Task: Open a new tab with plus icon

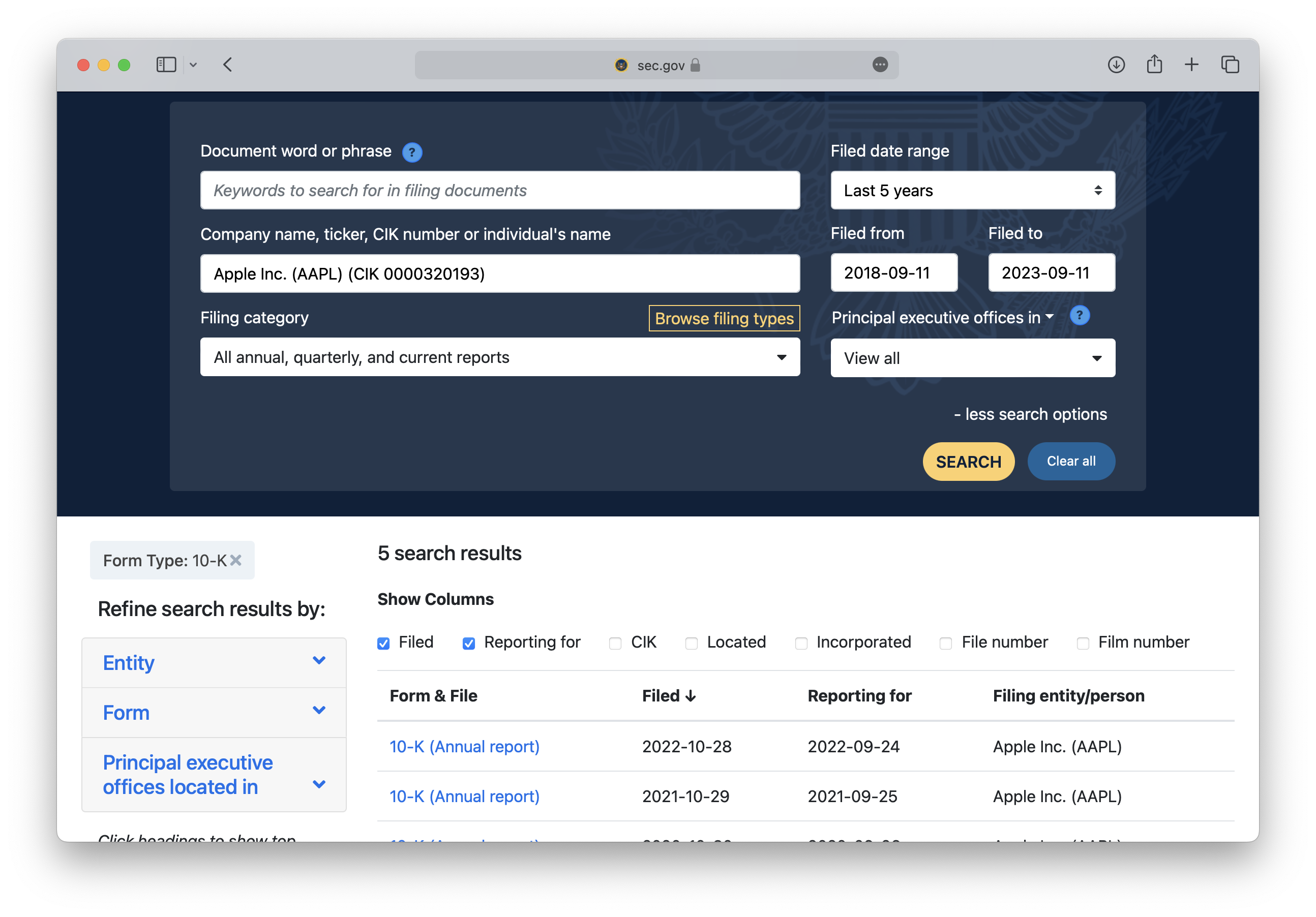Action: (x=1191, y=65)
